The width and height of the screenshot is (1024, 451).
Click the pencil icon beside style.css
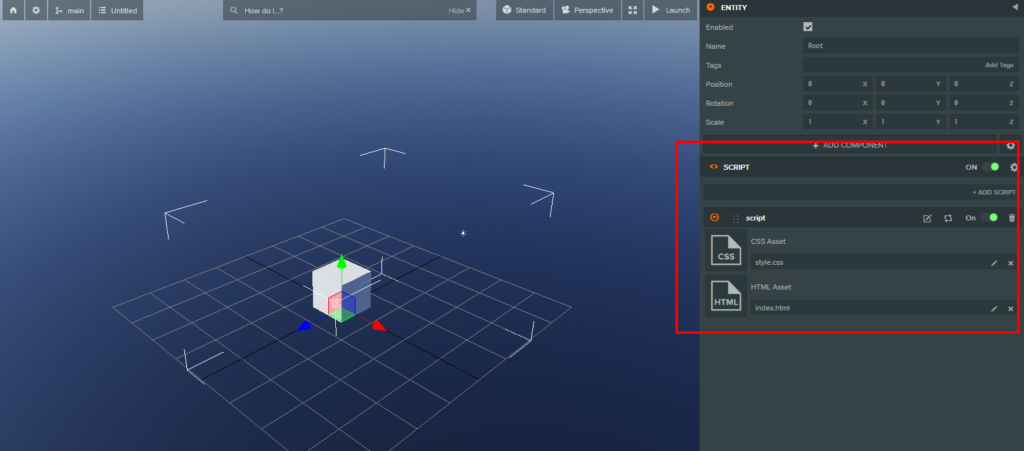[994, 263]
